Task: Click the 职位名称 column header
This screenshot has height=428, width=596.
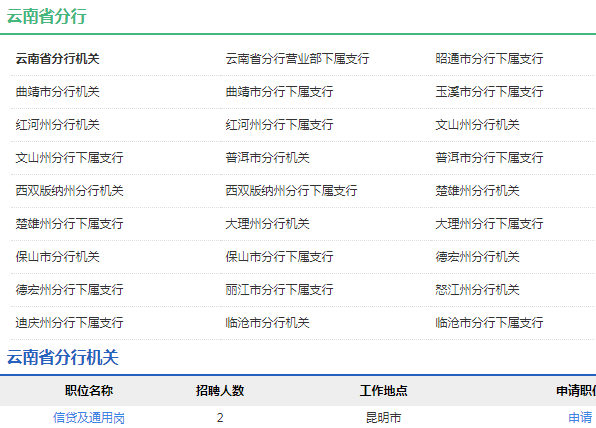Action: click(x=89, y=391)
